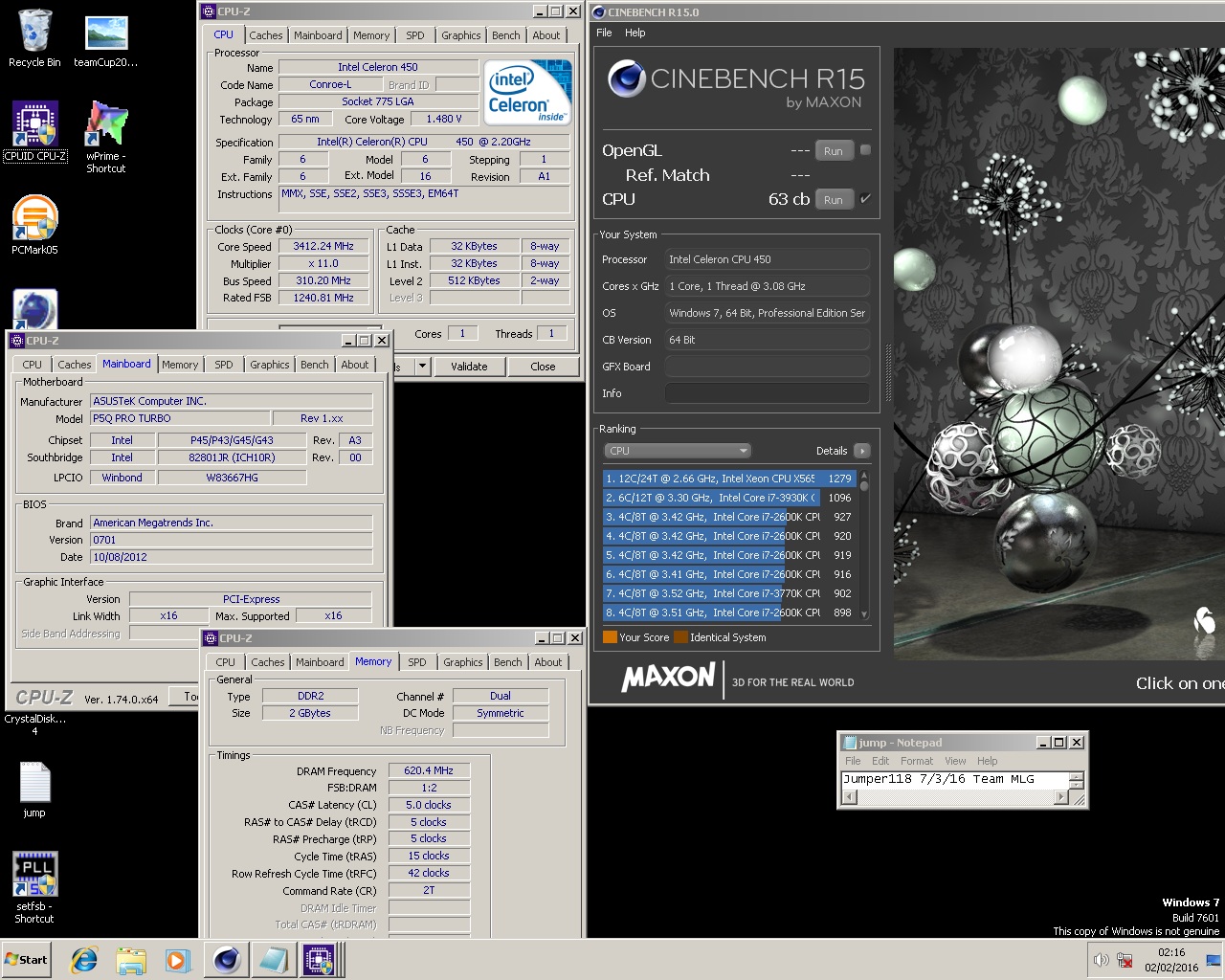Open the CPU-Z dropdown arrow beside Validate
This screenshot has height=980, width=1225.
(422, 366)
